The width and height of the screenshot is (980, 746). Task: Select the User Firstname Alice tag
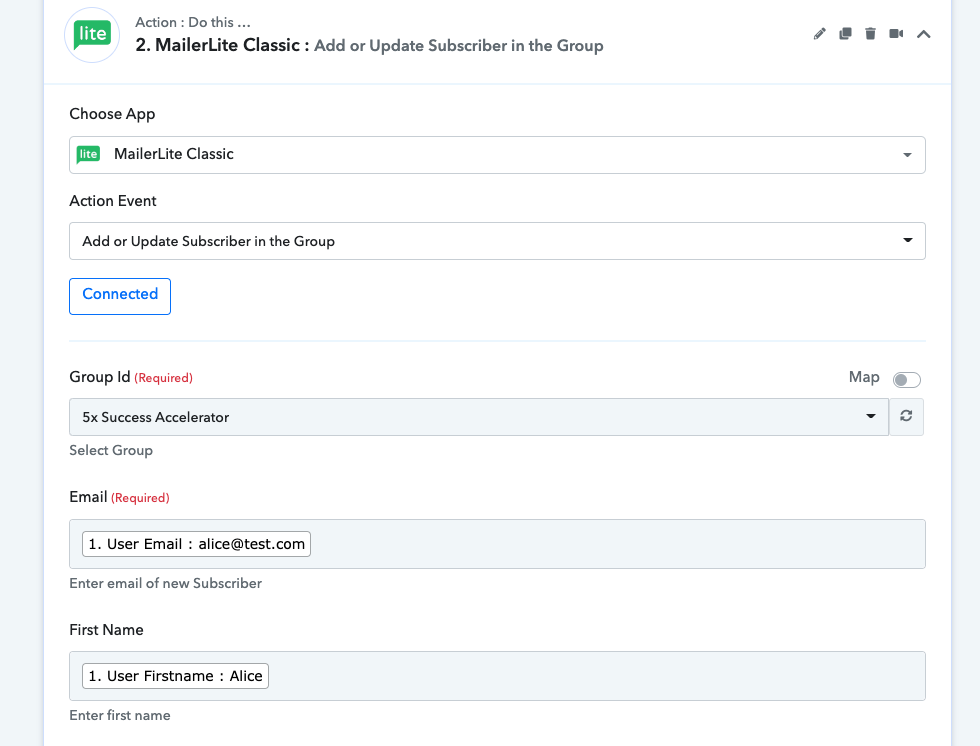pyautogui.click(x=175, y=675)
